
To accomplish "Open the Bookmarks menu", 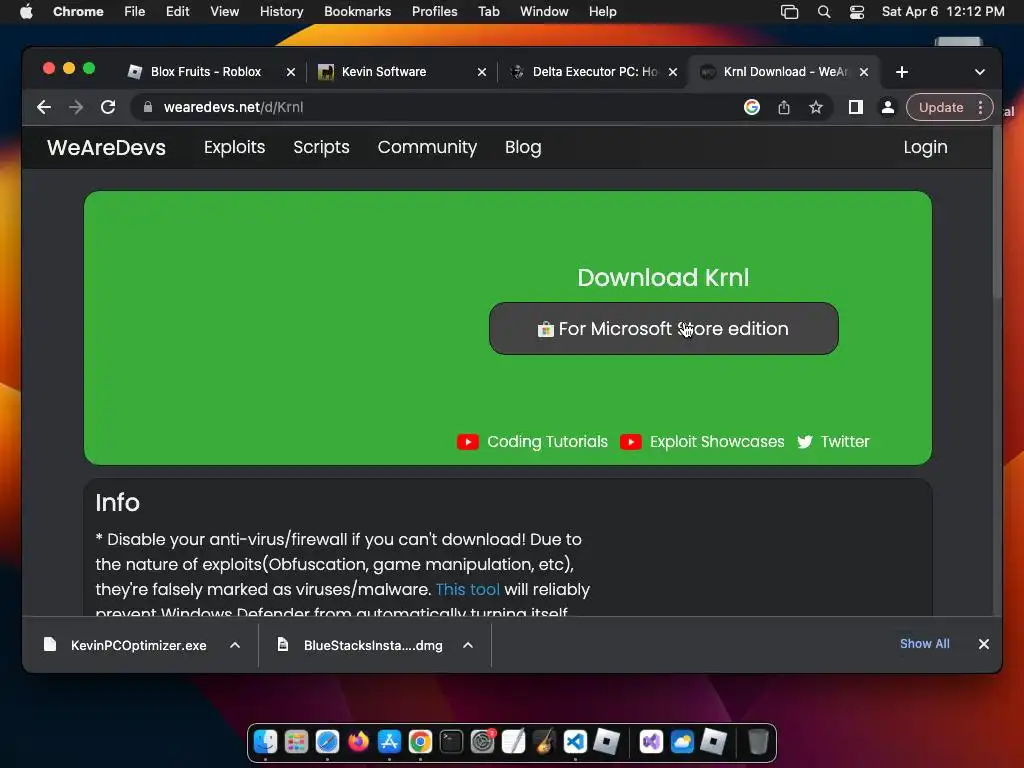I will pos(357,12).
